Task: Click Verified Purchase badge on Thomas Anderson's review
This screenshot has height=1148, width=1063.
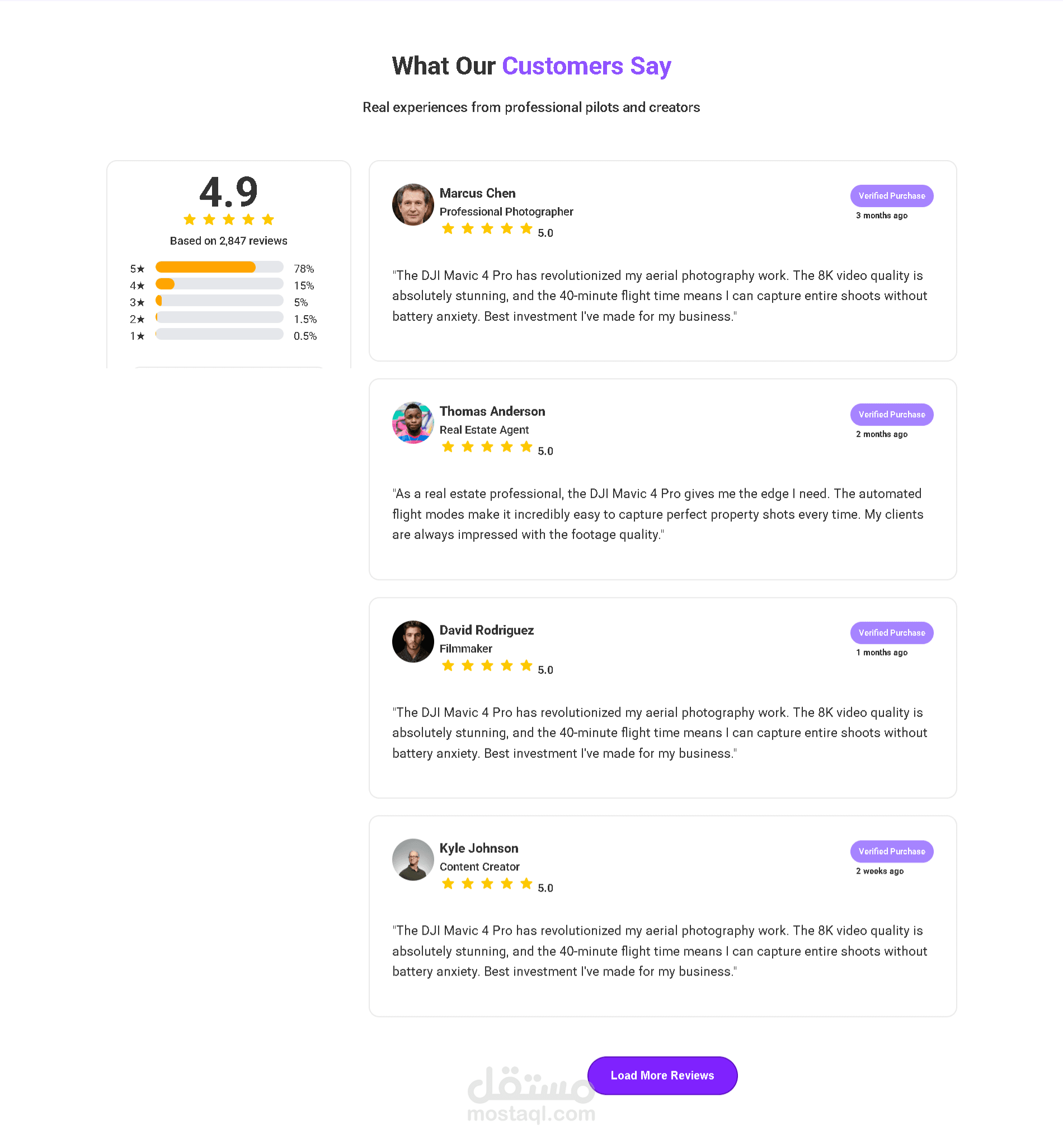Action: (x=892, y=414)
